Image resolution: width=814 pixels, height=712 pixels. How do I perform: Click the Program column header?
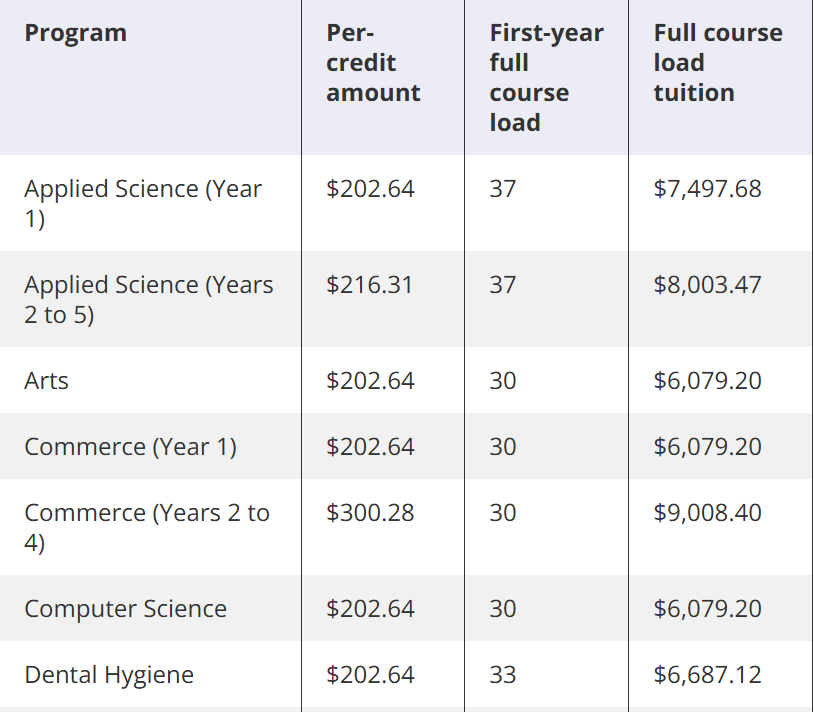75,33
